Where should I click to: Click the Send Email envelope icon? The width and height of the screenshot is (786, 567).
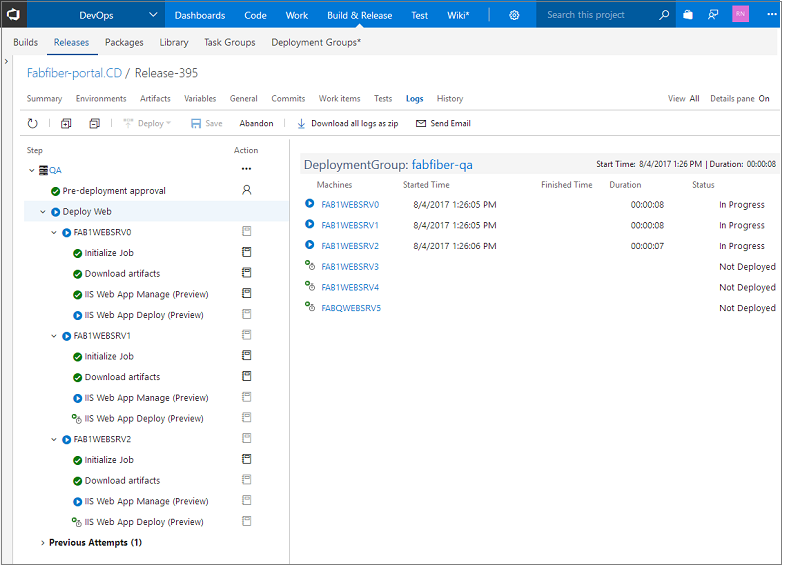point(421,124)
